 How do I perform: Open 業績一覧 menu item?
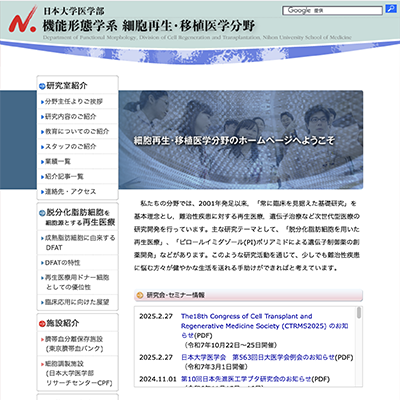click(x=58, y=162)
